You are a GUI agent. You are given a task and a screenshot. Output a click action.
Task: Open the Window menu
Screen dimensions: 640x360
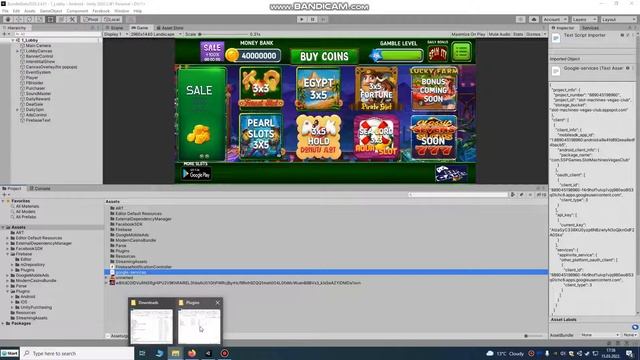pyautogui.click(x=122, y=11)
